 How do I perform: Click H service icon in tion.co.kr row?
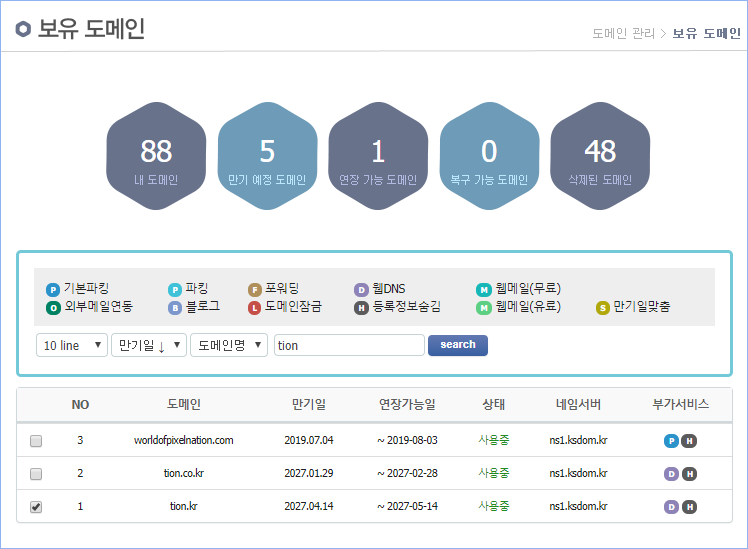pyautogui.click(x=689, y=474)
